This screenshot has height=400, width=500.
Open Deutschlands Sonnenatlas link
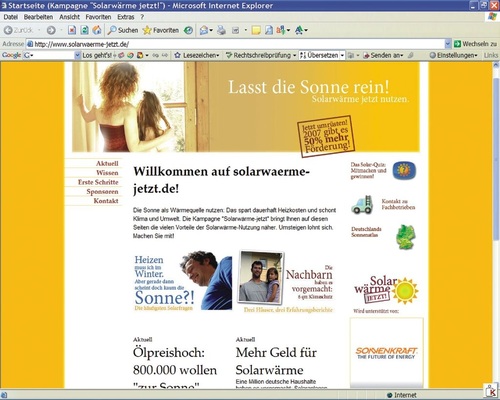366,232
